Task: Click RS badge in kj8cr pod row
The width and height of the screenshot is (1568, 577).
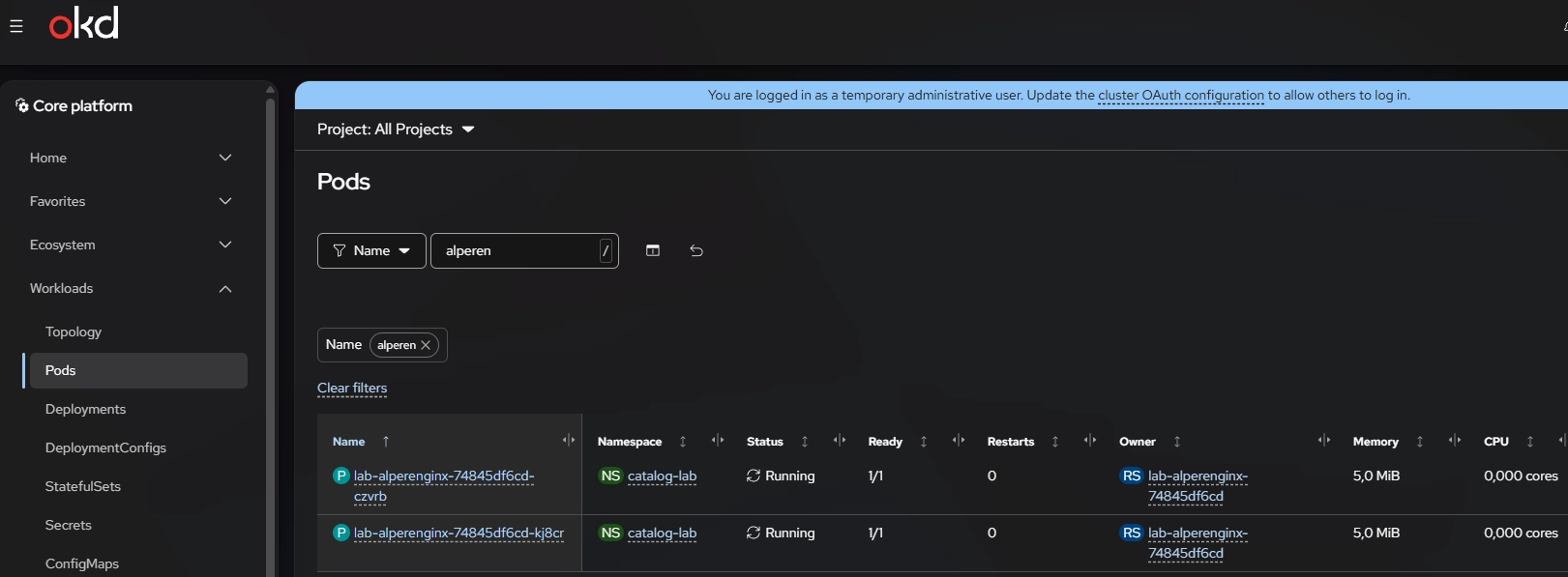Action: (1132, 533)
